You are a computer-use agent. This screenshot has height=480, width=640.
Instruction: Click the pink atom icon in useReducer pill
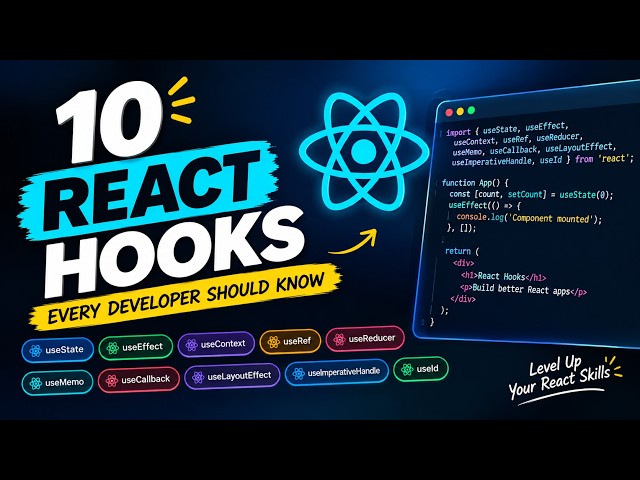(339, 339)
